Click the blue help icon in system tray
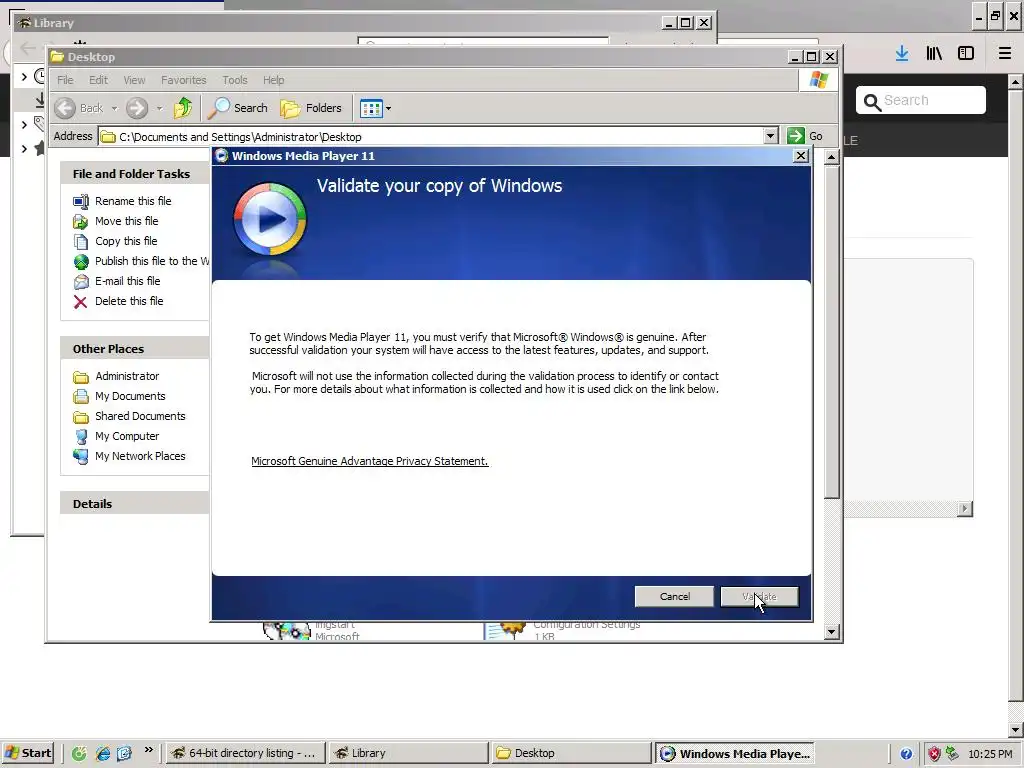This screenshot has width=1024, height=768. coord(906,754)
